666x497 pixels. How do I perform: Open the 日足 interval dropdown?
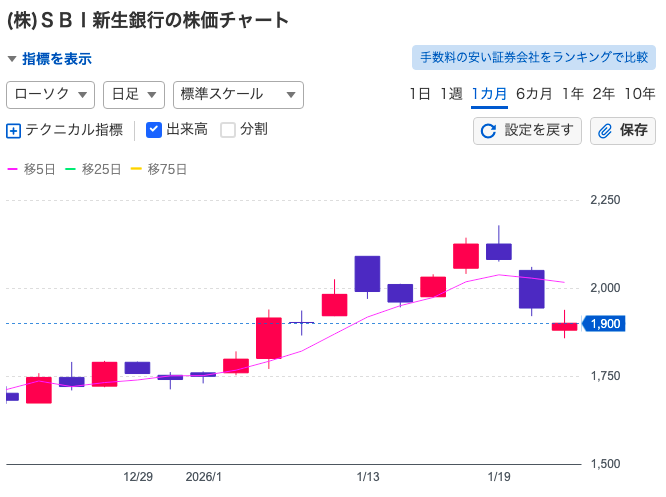tap(133, 94)
